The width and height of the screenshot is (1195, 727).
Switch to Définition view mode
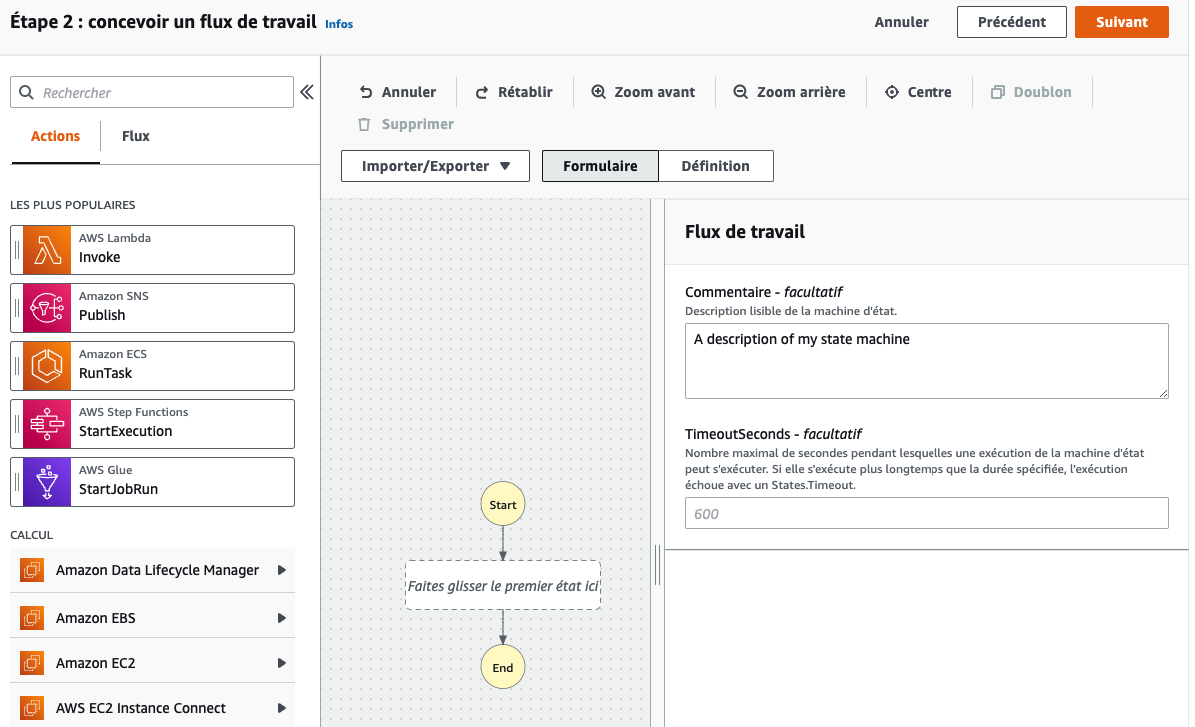pos(716,166)
